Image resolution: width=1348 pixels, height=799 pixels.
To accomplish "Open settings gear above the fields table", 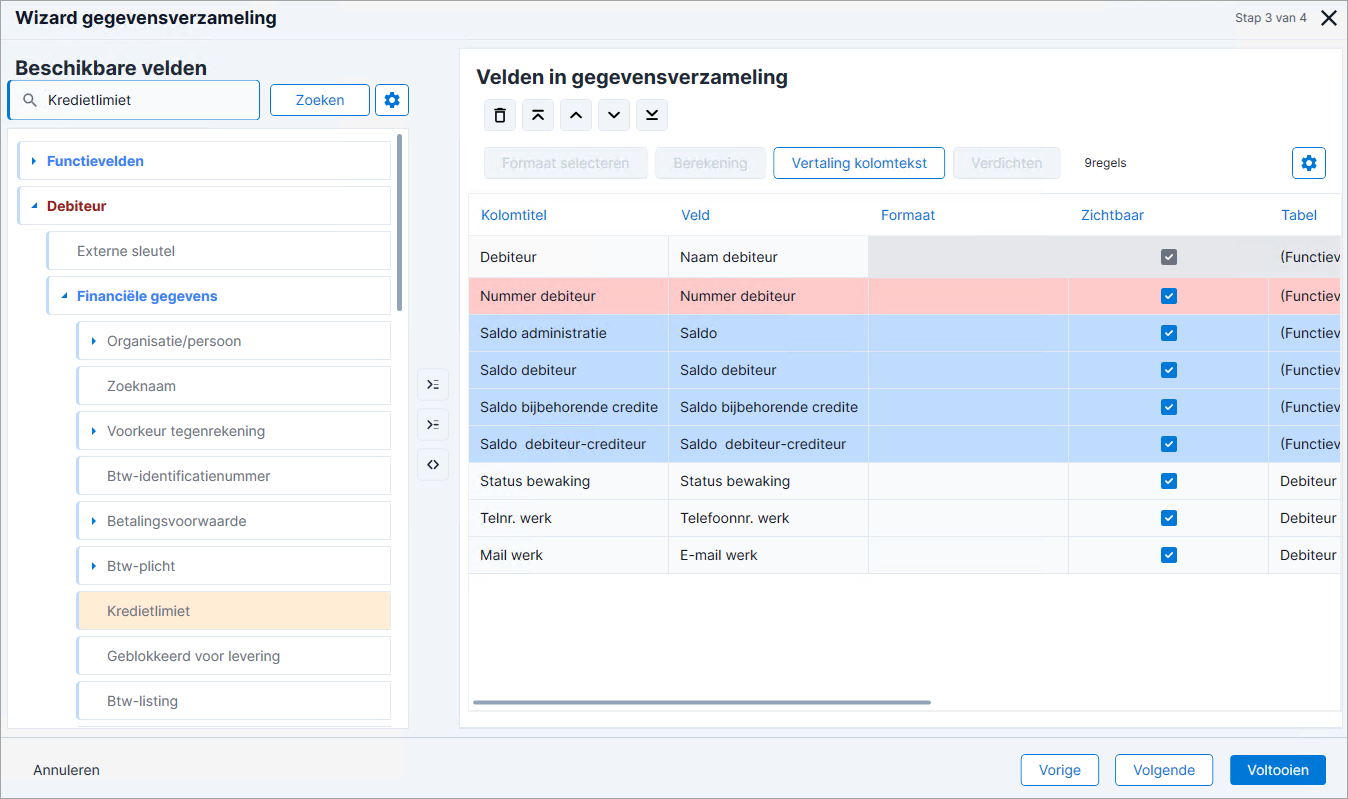I will pyautogui.click(x=1309, y=163).
